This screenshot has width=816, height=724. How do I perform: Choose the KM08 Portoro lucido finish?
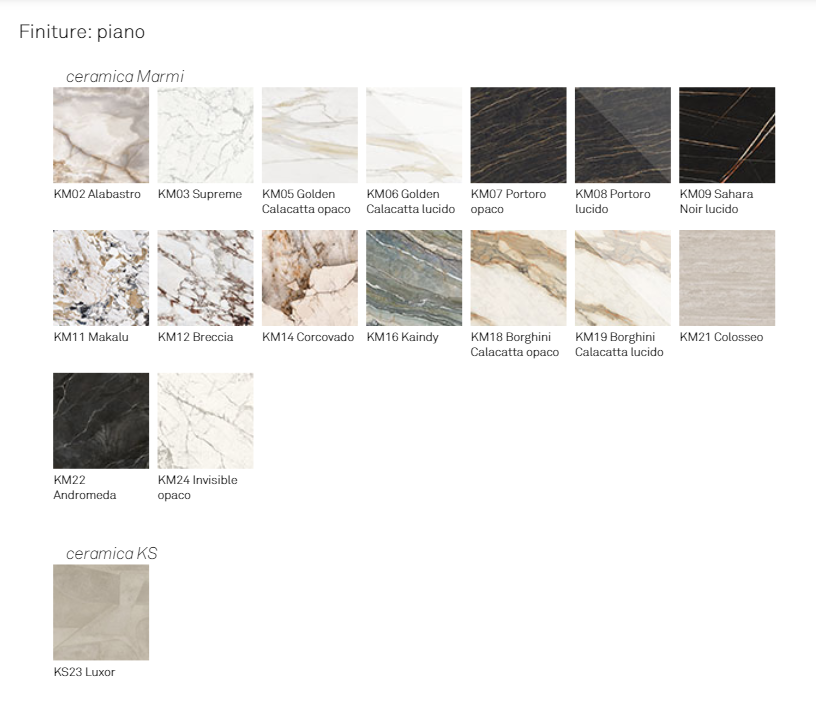(623, 135)
